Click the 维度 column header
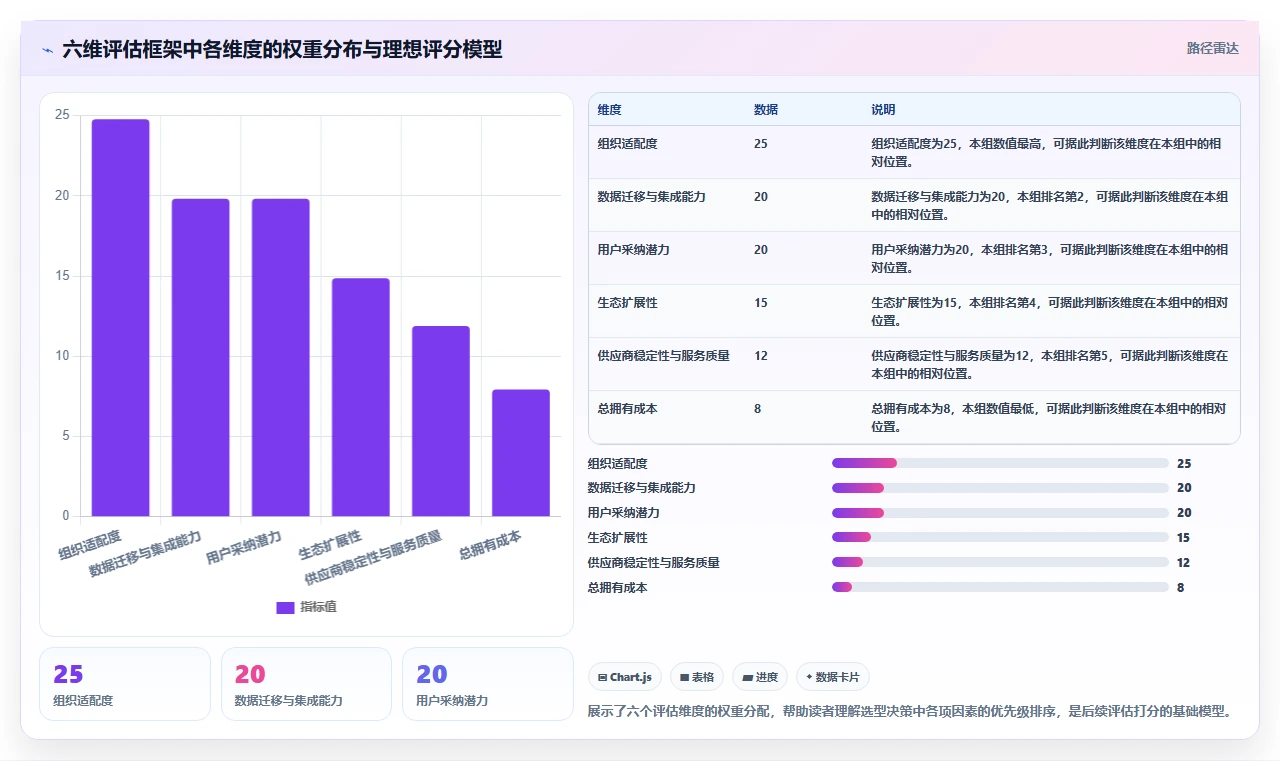The height and width of the screenshot is (761, 1280). 609,110
